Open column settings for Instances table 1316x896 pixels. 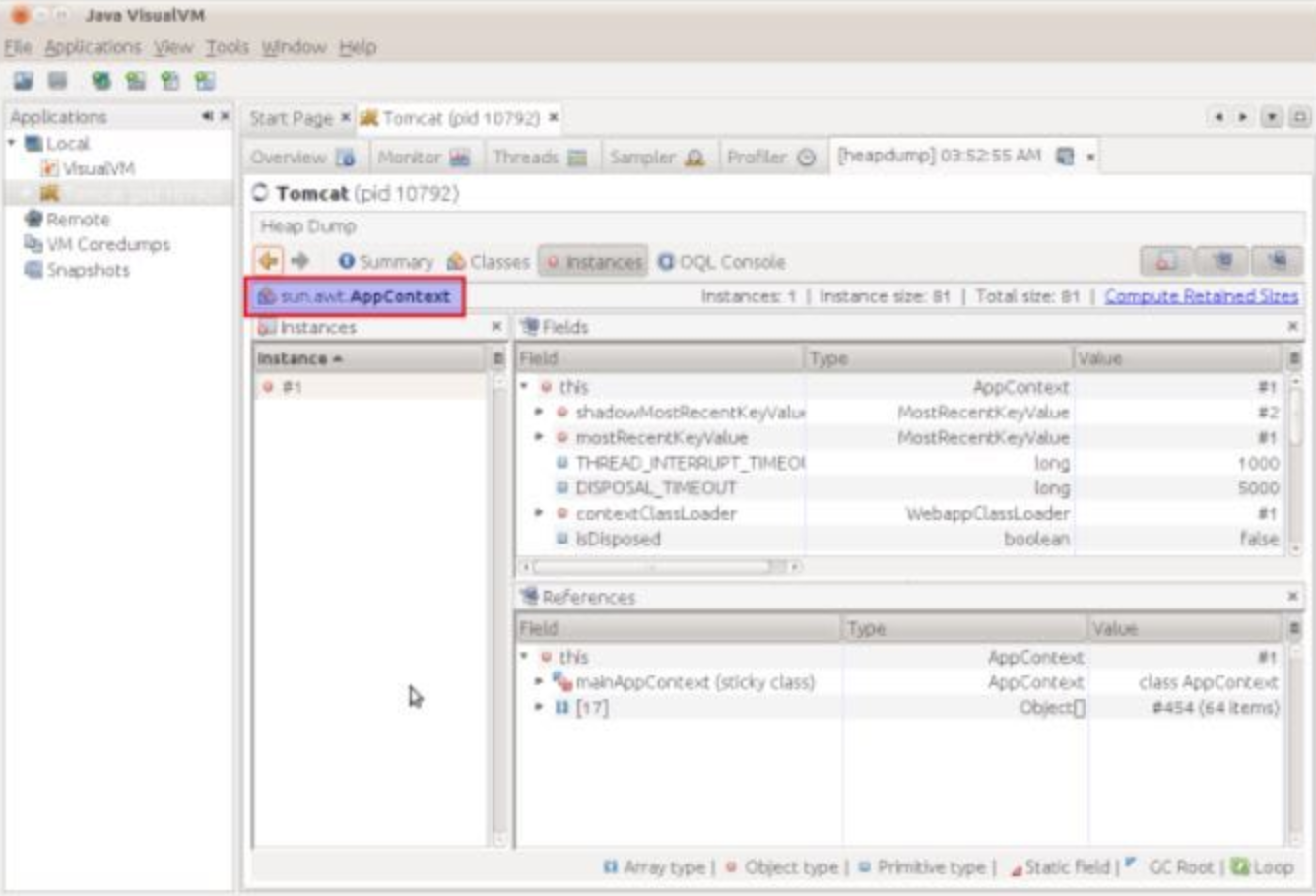pos(498,358)
